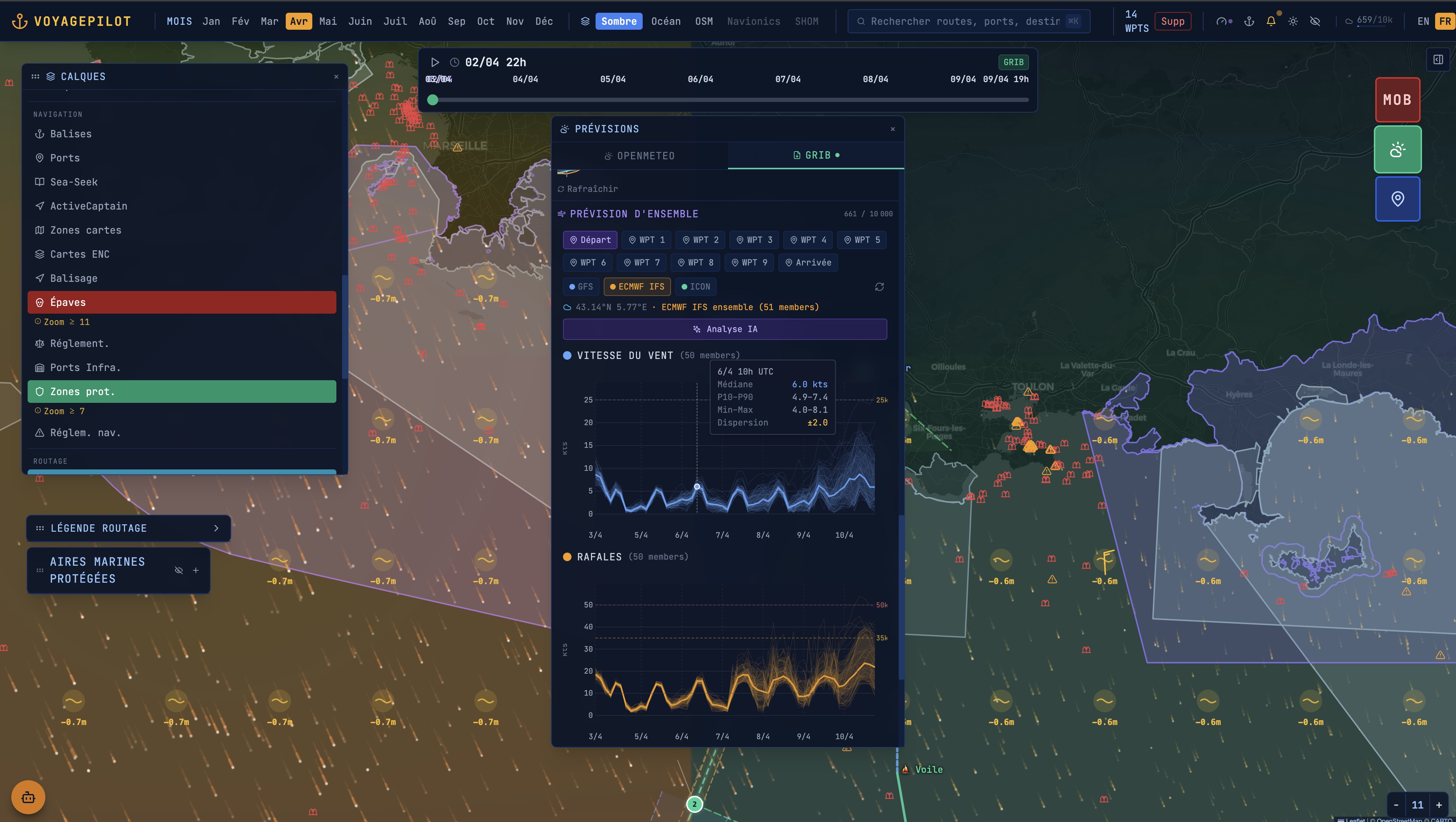Viewport: 1456px width, 822px height.
Task: Switch to the OPENMETEO tab
Action: click(639, 156)
